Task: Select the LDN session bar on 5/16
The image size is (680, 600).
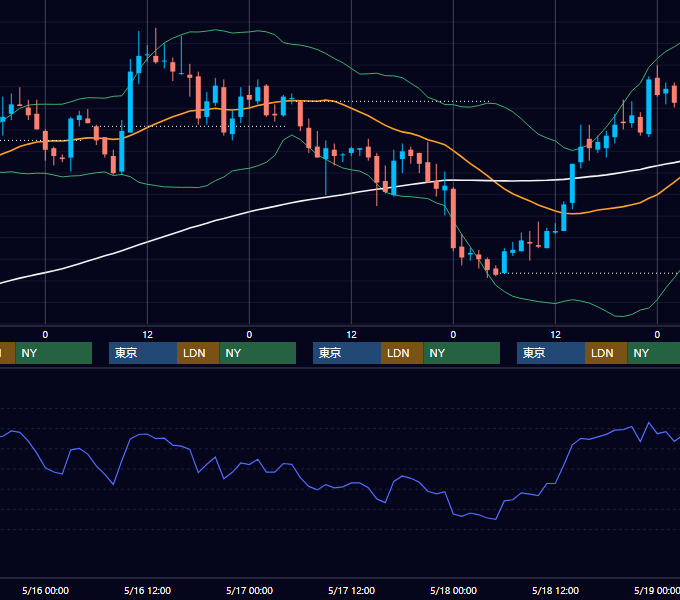Action: coord(198,353)
